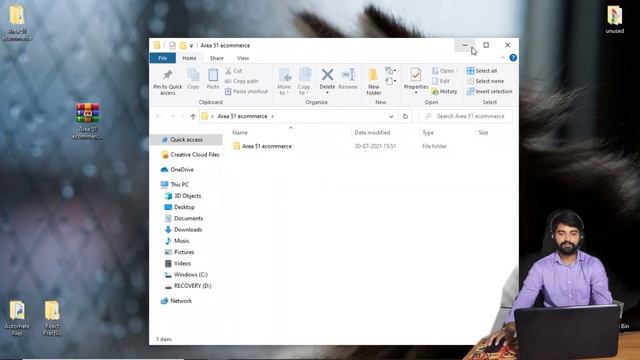The image size is (640, 360).
Task: Click the Forward navigation arrow
Action: pos(172,116)
